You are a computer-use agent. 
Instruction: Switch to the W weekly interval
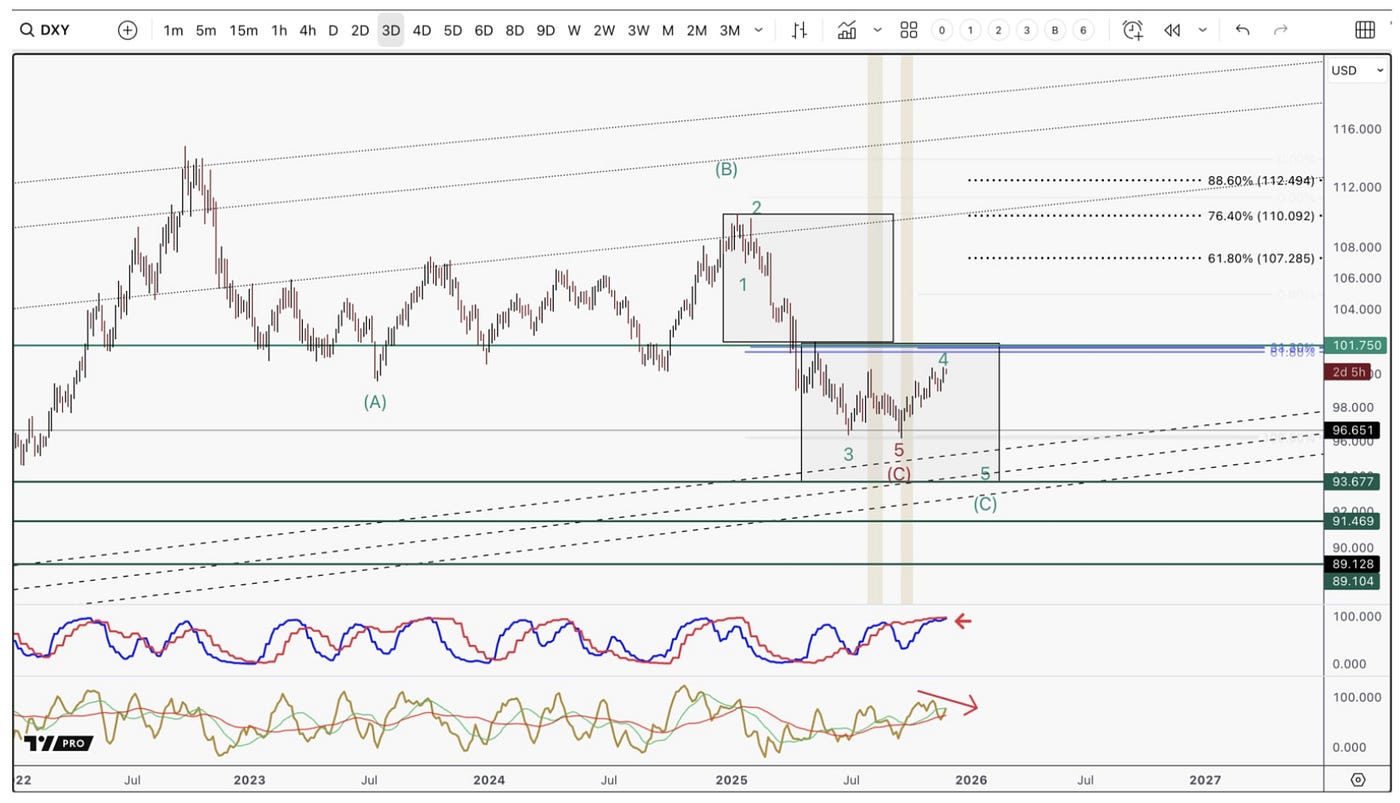(x=574, y=30)
